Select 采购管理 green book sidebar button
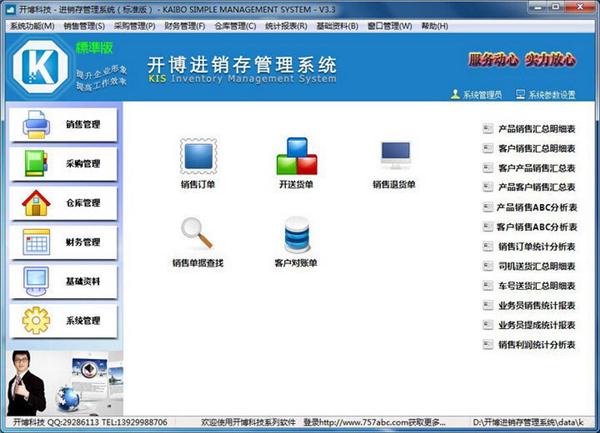Viewport: 600px width, 433px height. coord(63,164)
